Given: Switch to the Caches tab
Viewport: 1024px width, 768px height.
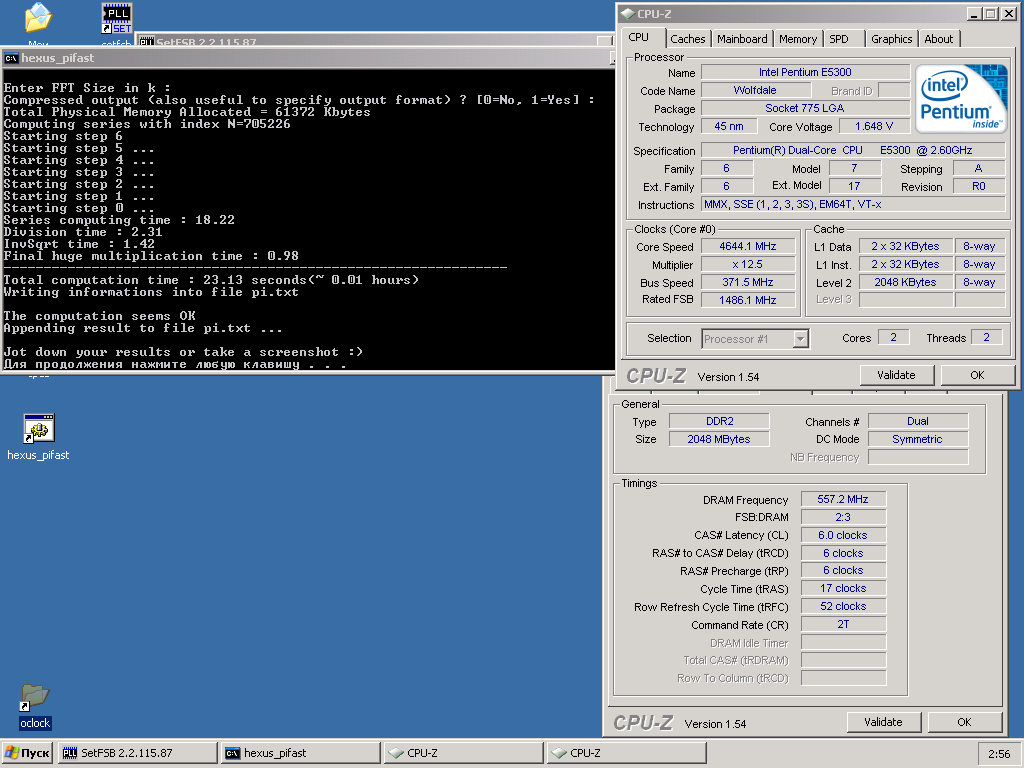Looking at the screenshot, I should click(x=688, y=39).
